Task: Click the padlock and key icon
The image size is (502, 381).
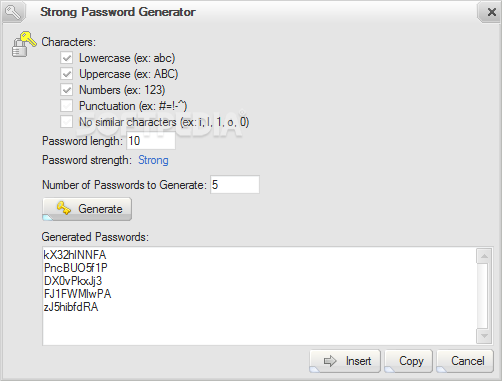Action: pyautogui.click(x=24, y=44)
